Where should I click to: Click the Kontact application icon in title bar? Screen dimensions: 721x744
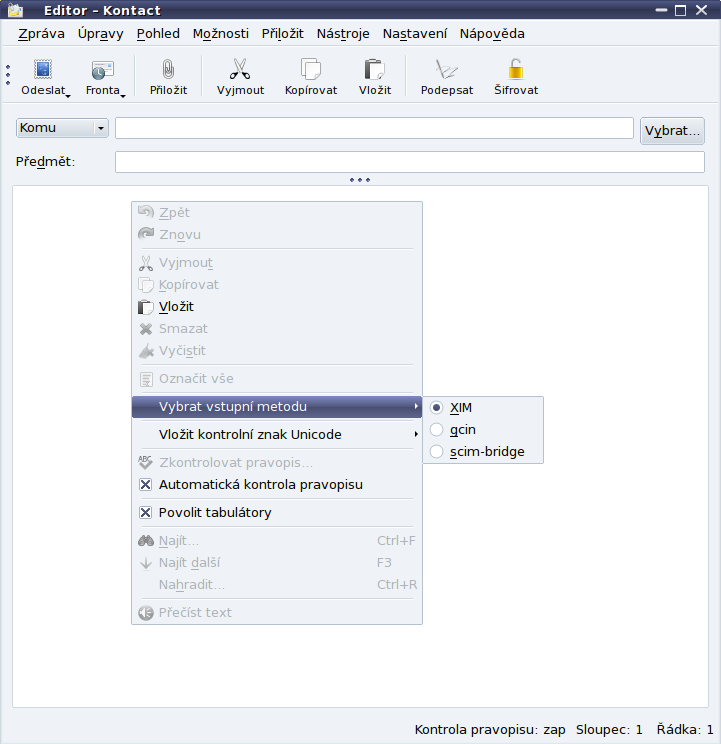click(15, 10)
